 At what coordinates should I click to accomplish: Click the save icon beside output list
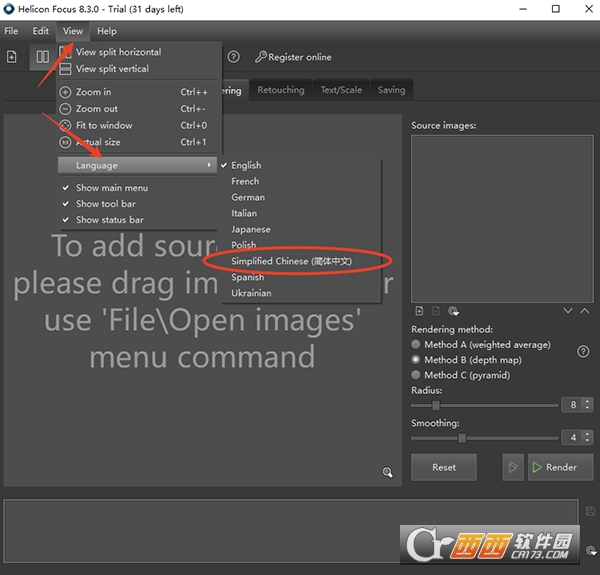pos(590,511)
